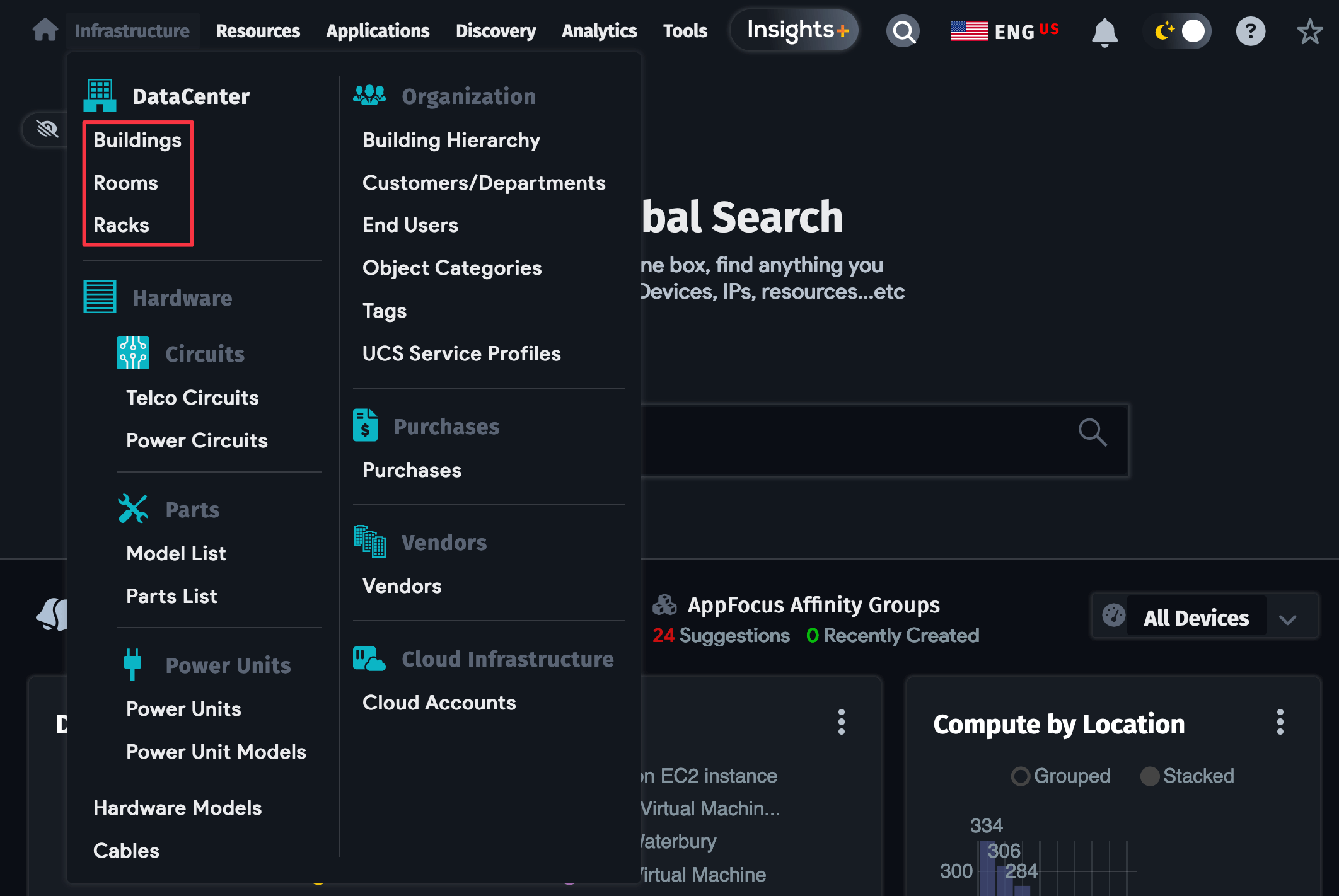This screenshot has height=896, width=1339.
Task: Click the global search input field
Action: pyautogui.click(x=857, y=440)
